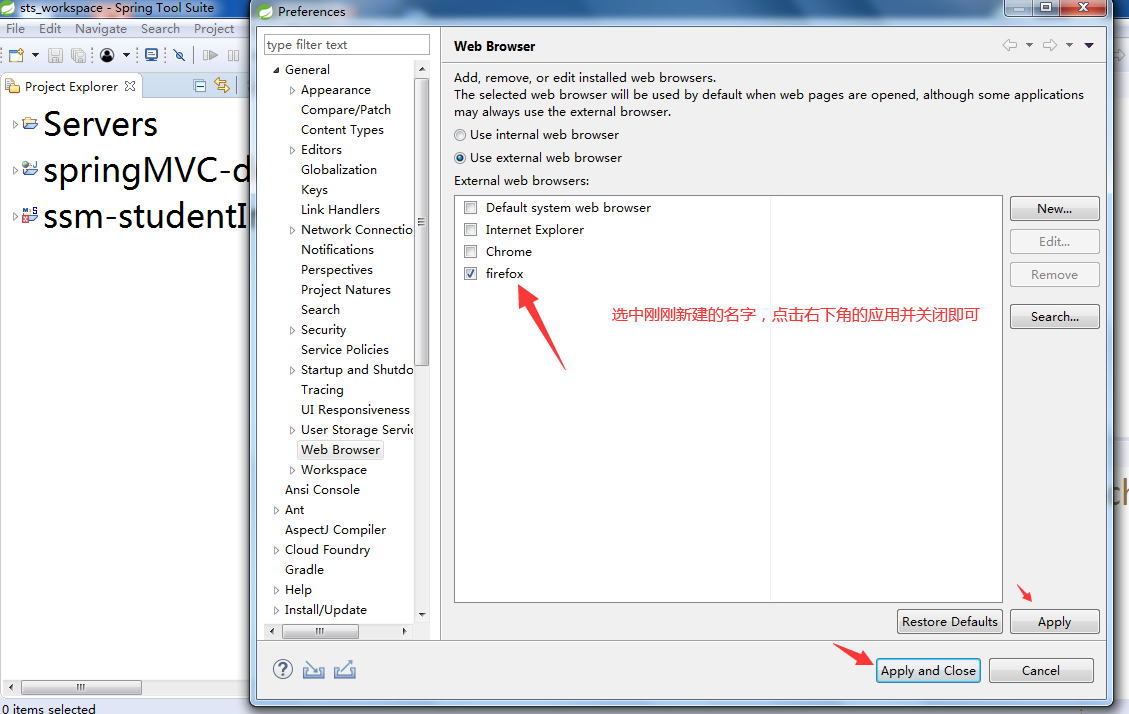Expand the Security preferences node

coord(292,330)
